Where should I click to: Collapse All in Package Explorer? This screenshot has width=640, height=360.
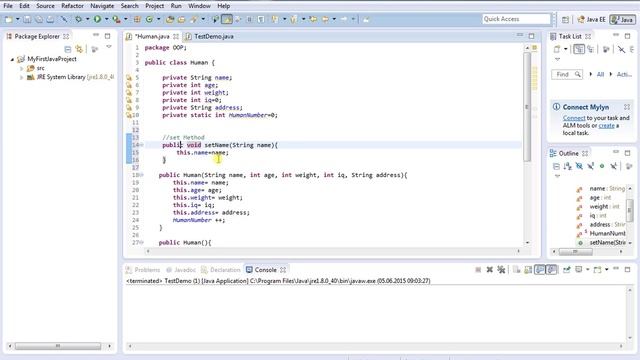tap(68, 49)
